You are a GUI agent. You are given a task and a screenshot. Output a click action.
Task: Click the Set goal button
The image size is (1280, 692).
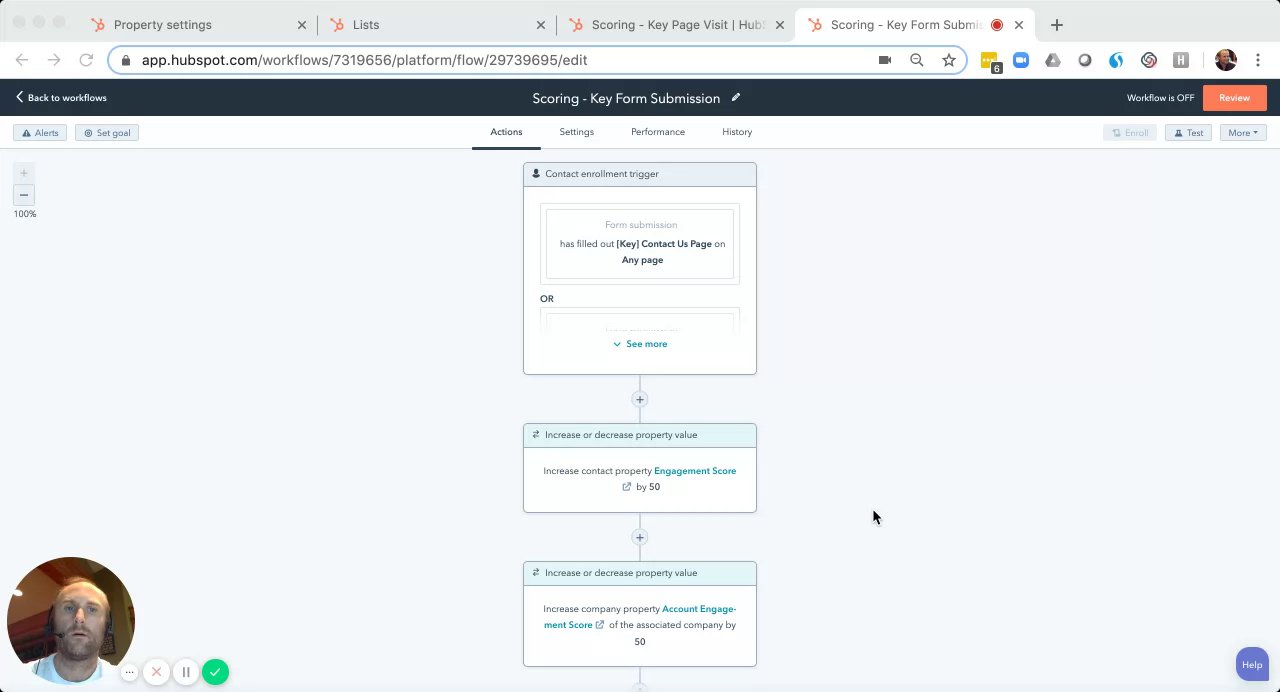click(x=107, y=133)
